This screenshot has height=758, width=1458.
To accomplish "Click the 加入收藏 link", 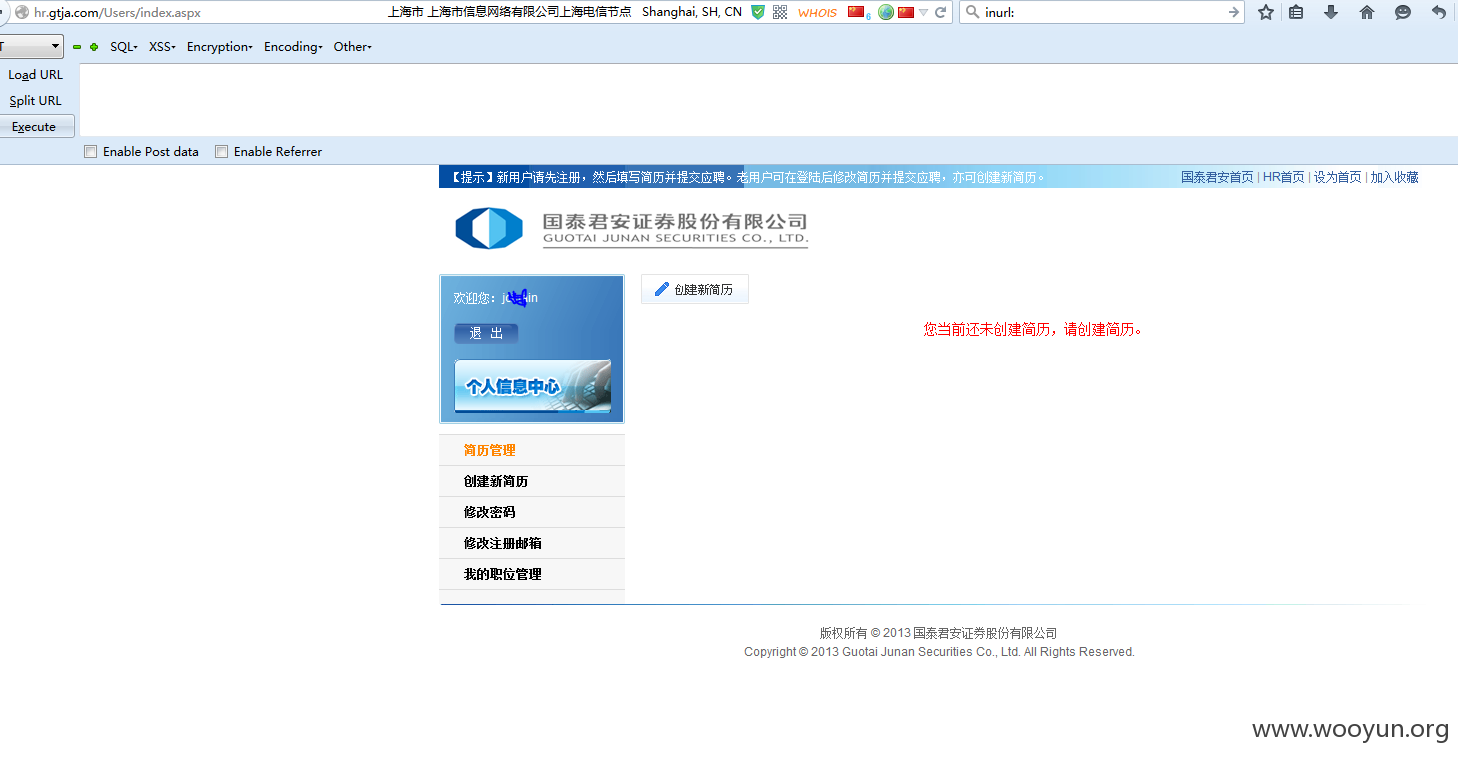I will (1395, 177).
